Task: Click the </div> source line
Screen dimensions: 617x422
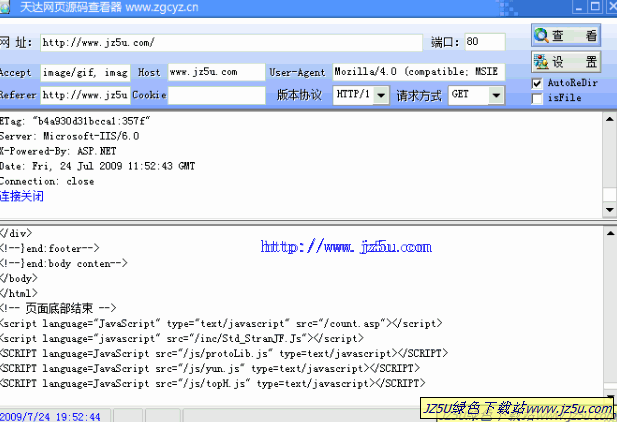Action: pos(16,233)
